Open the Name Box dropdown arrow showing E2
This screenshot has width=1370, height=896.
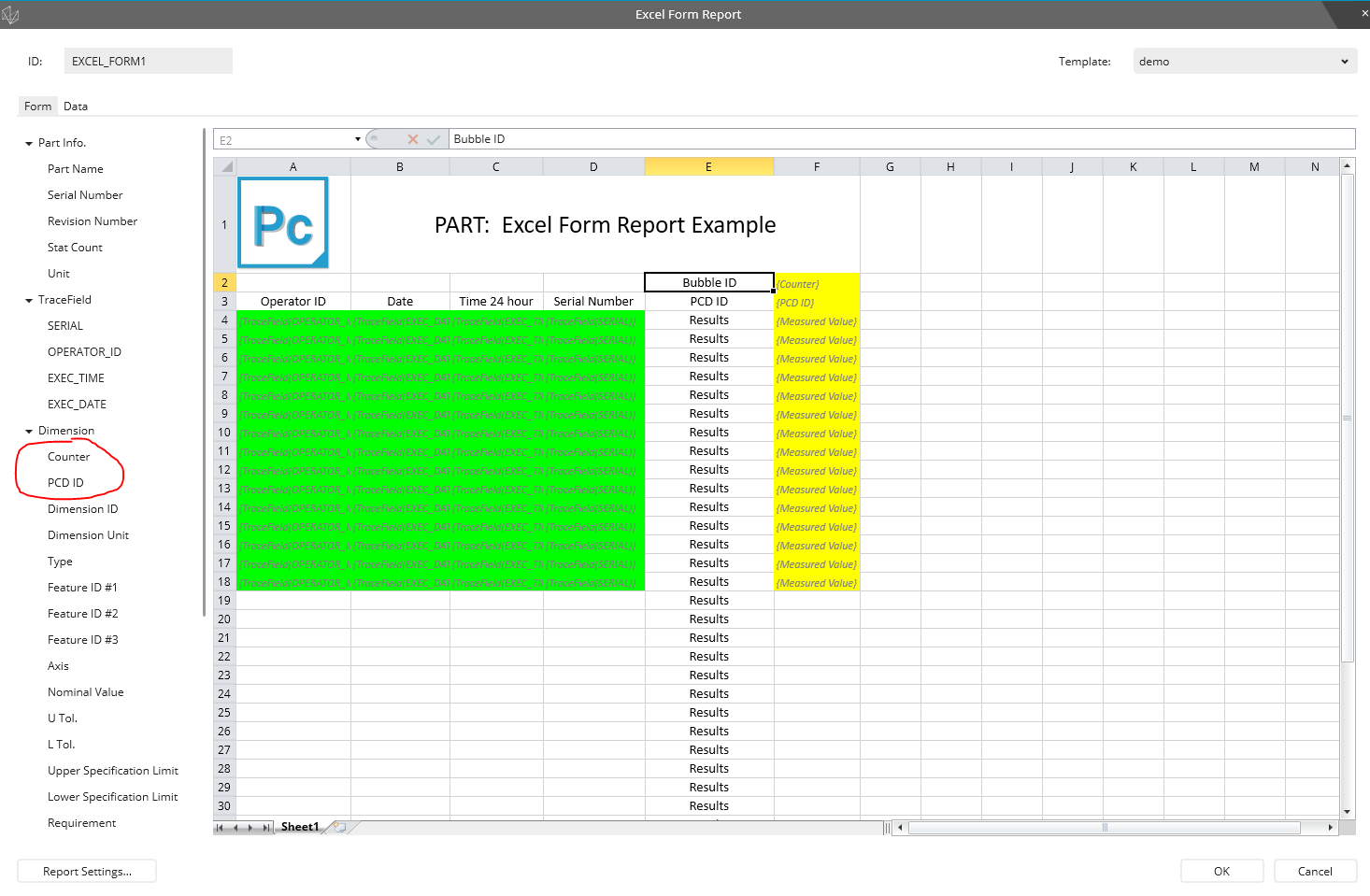(x=356, y=138)
